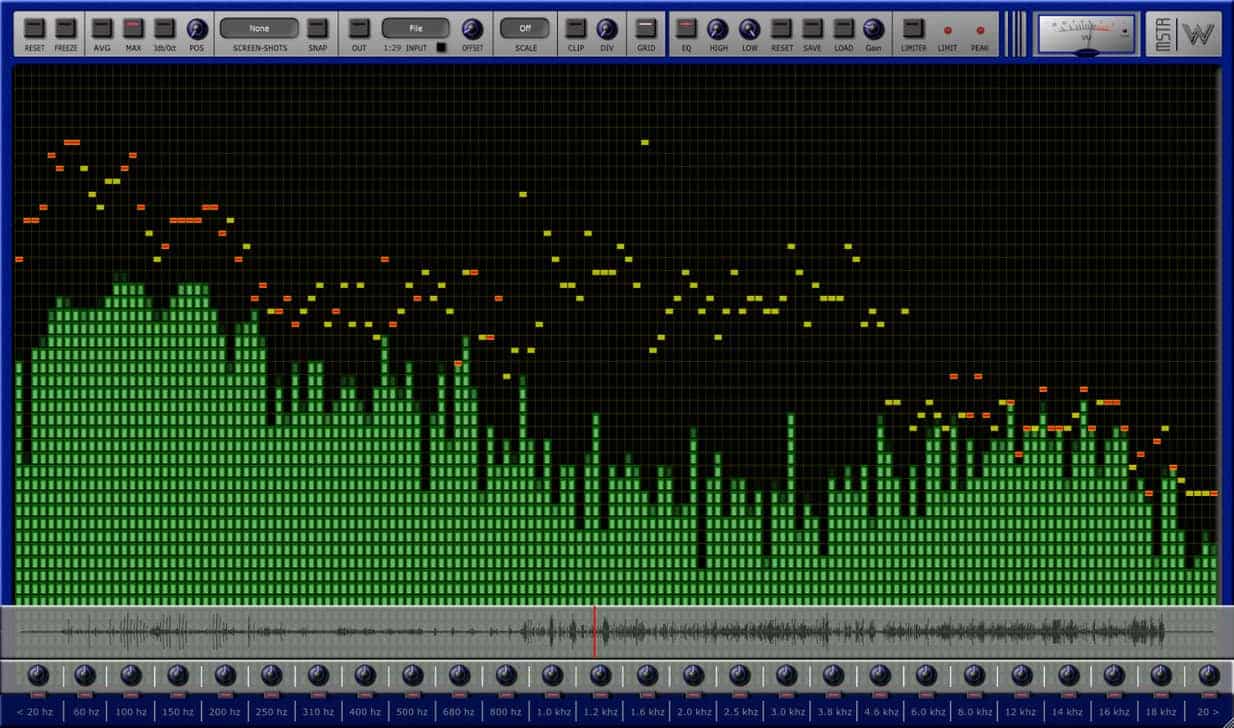Select the 1.0 khz band label

(552, 712)
